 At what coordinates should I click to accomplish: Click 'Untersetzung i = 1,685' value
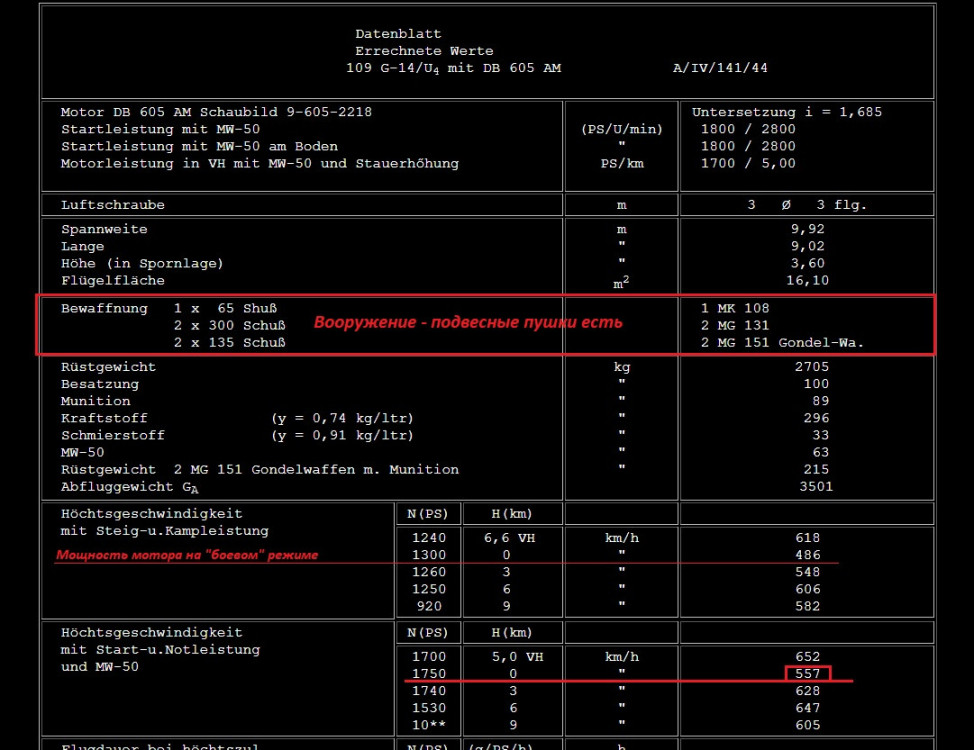(x=787, y=112)
